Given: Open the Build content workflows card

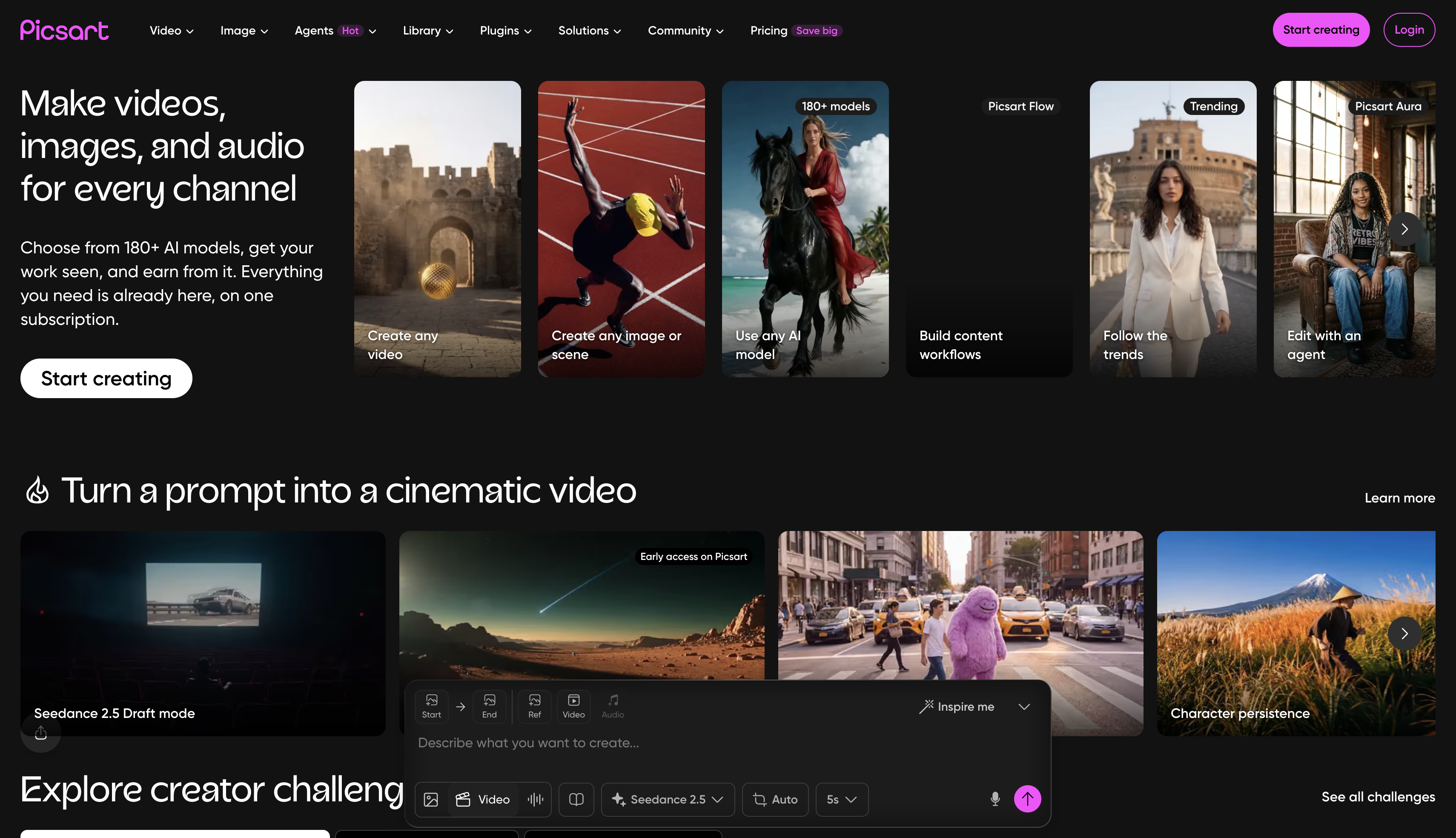Looking at the screenshot, I should [x=989, y=229].
